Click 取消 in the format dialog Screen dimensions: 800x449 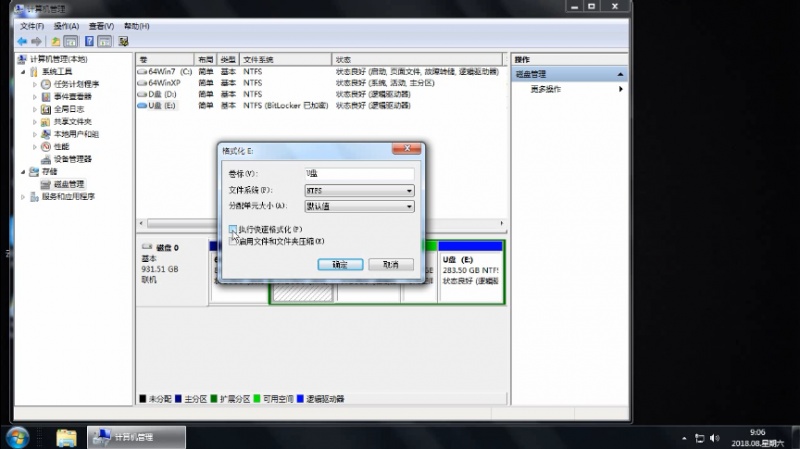[x=391, y=264]
